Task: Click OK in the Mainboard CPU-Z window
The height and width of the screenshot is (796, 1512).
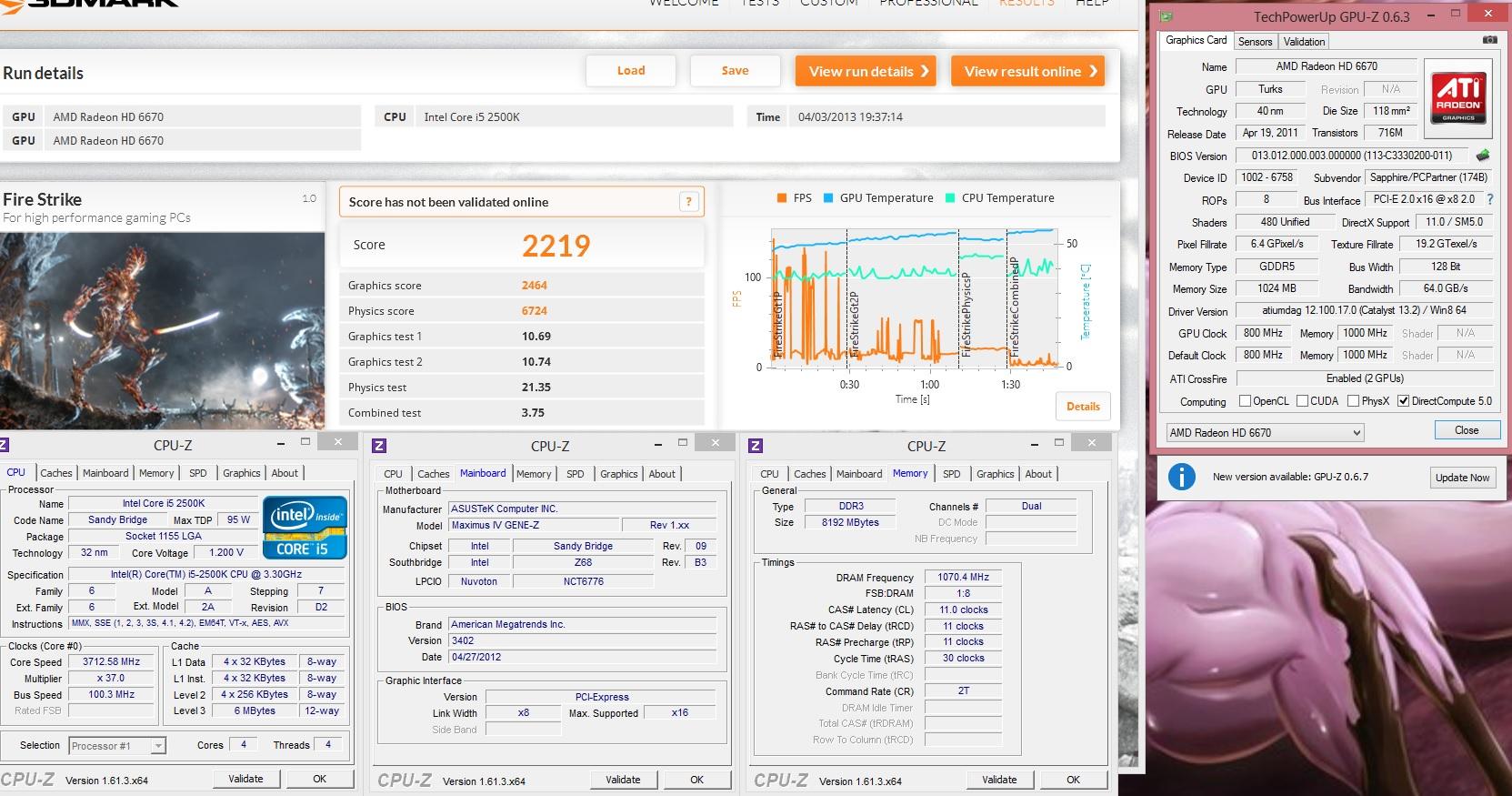Action: [x=696, y=780]
